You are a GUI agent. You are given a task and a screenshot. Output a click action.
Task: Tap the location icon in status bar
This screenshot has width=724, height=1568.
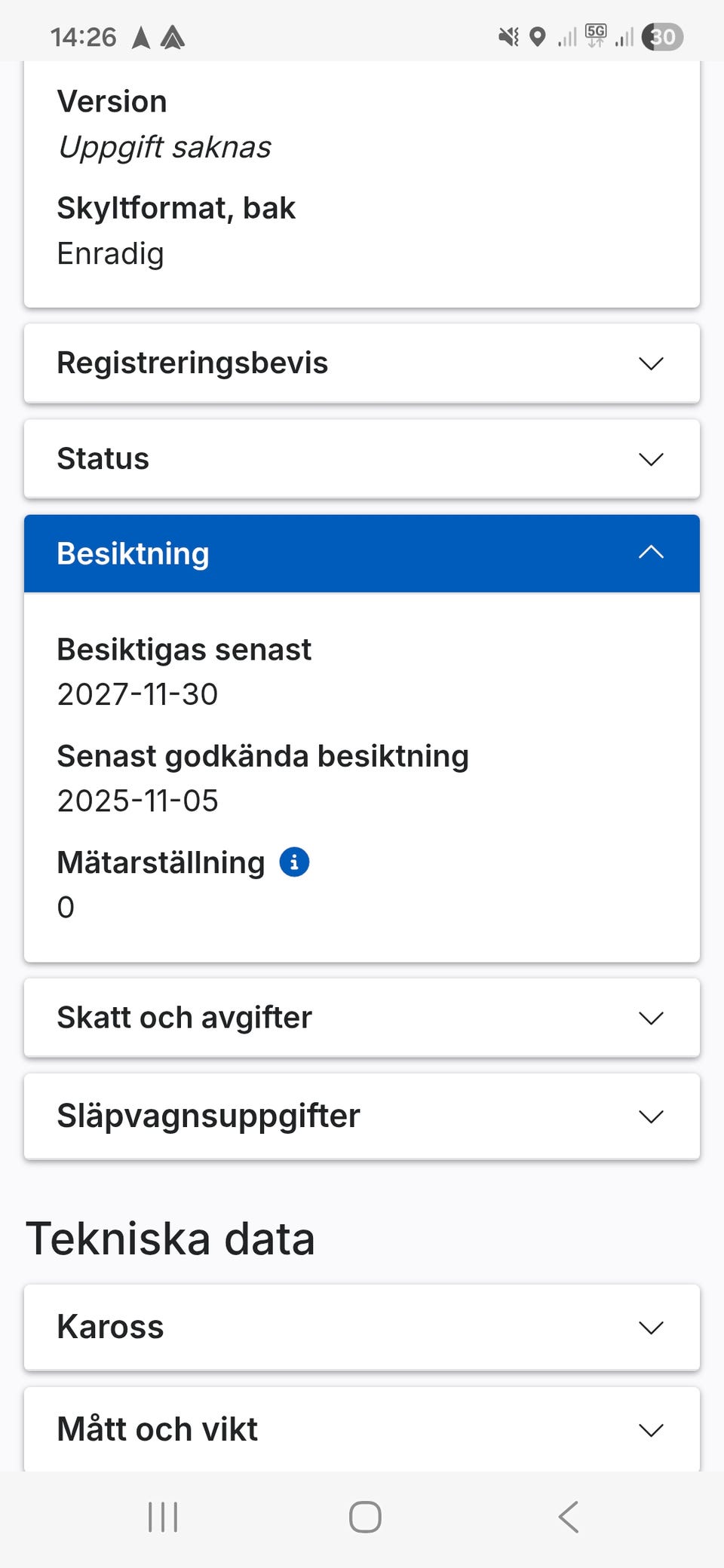point(537,37)
